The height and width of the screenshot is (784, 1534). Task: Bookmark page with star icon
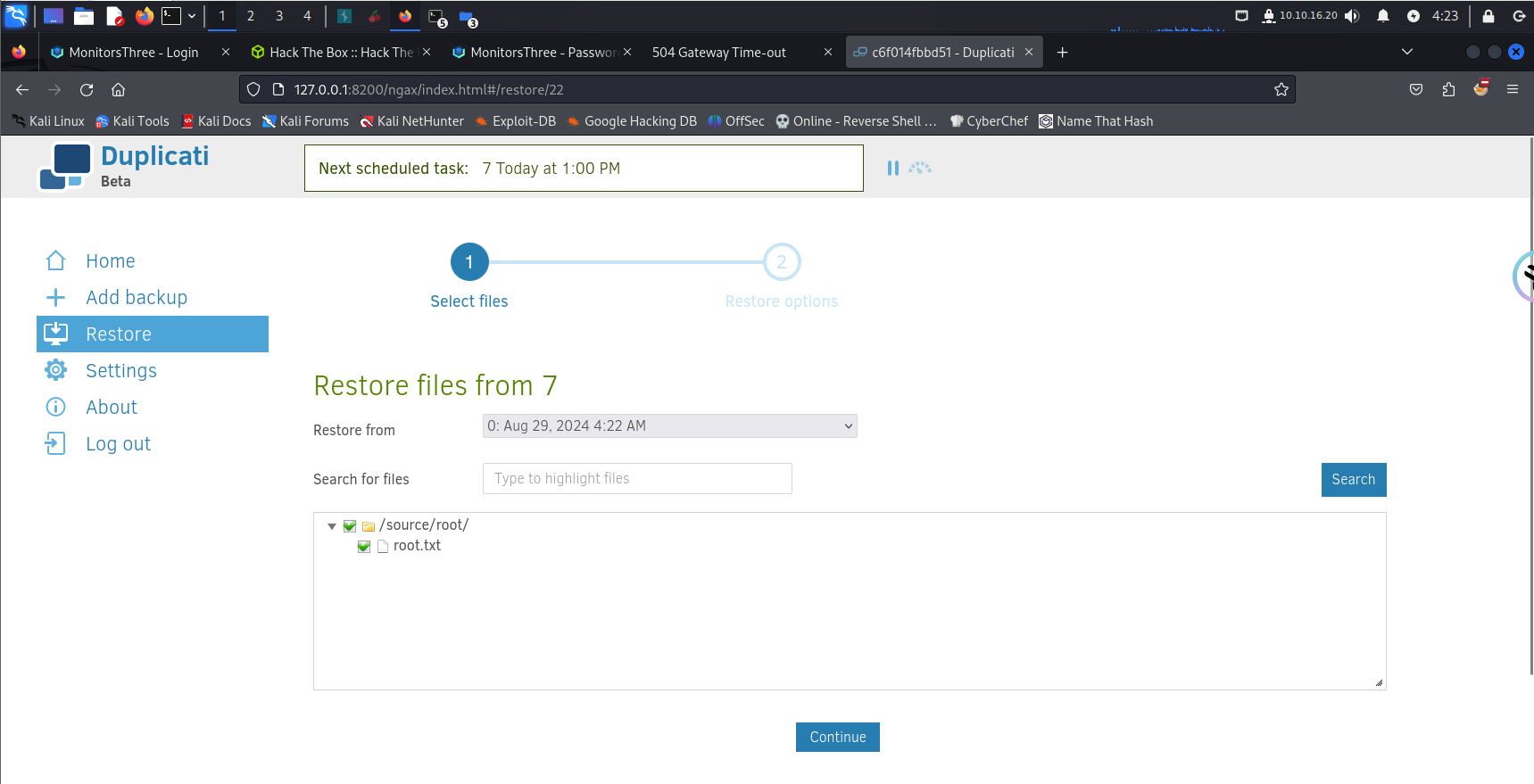coord(1281,89)
